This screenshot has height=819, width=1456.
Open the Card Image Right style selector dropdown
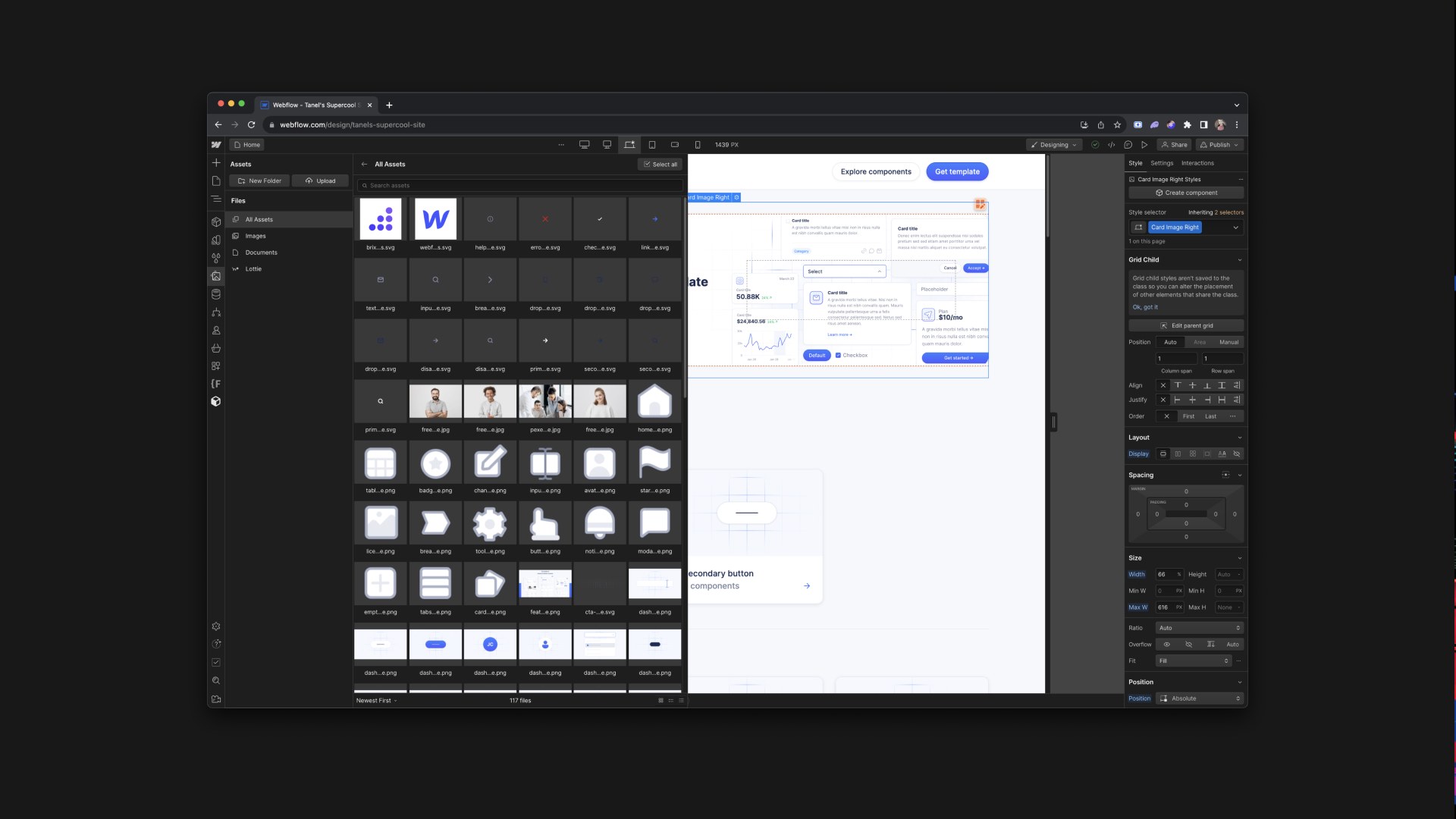[1237, 227]
